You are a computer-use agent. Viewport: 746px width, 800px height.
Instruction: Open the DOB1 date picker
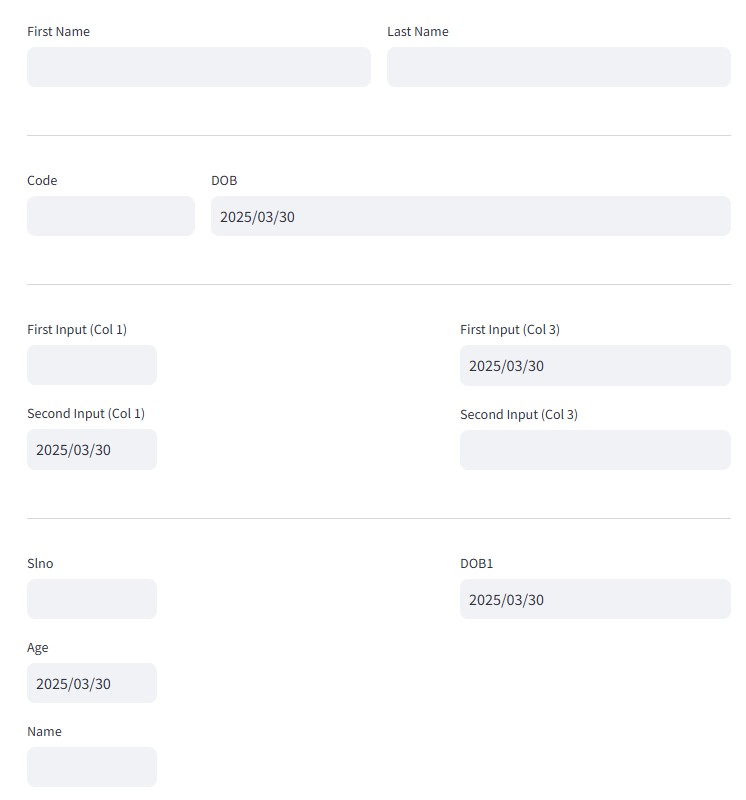pos(594,600)
